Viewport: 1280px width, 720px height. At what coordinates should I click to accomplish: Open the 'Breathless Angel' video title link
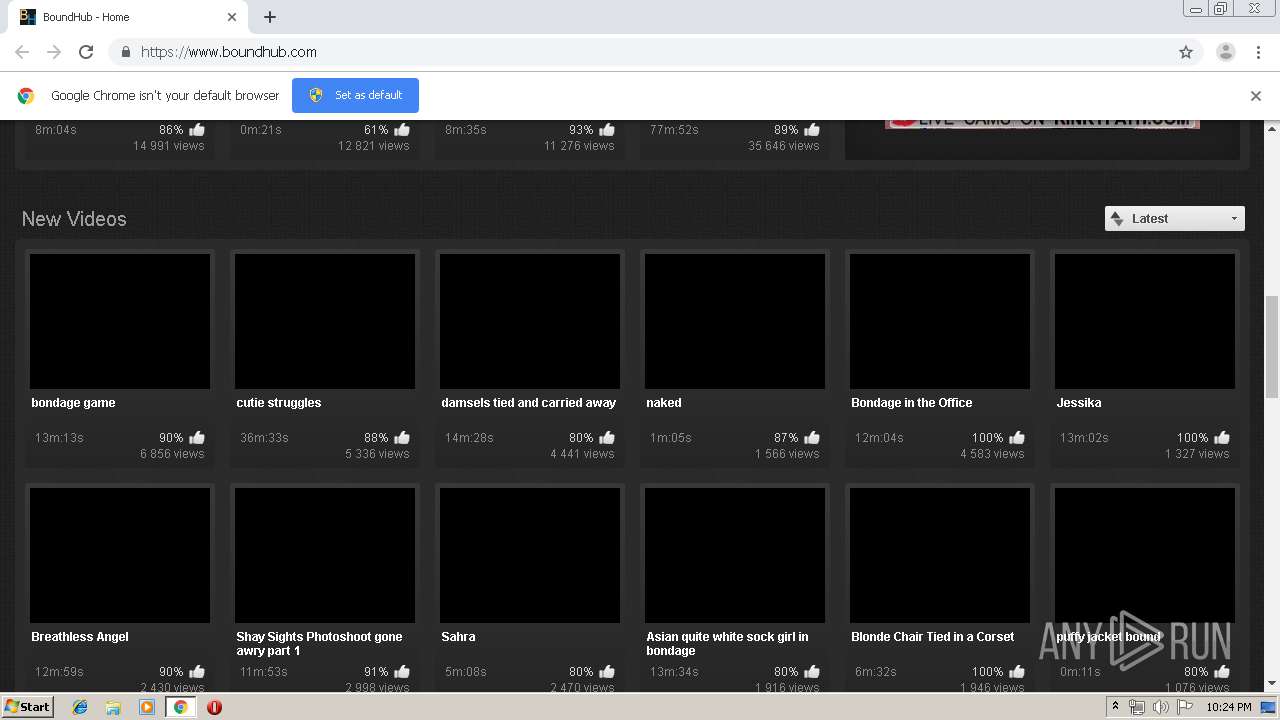point(80,637)
